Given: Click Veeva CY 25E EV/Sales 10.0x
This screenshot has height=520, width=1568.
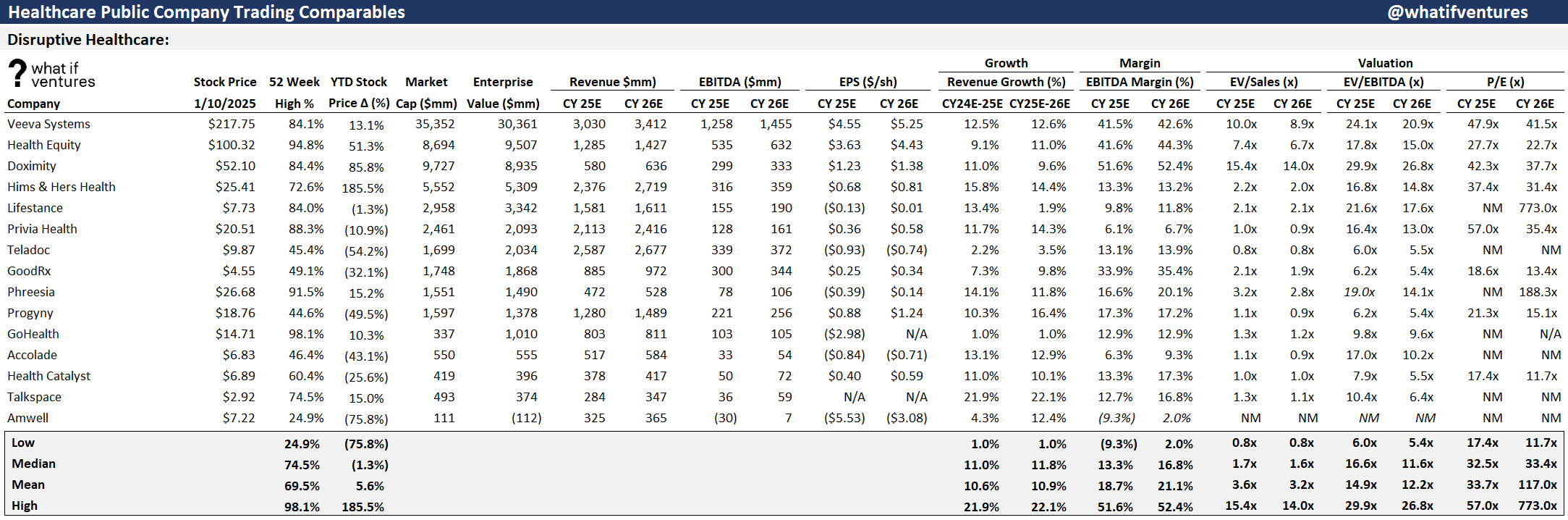Looking at the screenshot, I should pyautogui.click(x=1241, y=124).
